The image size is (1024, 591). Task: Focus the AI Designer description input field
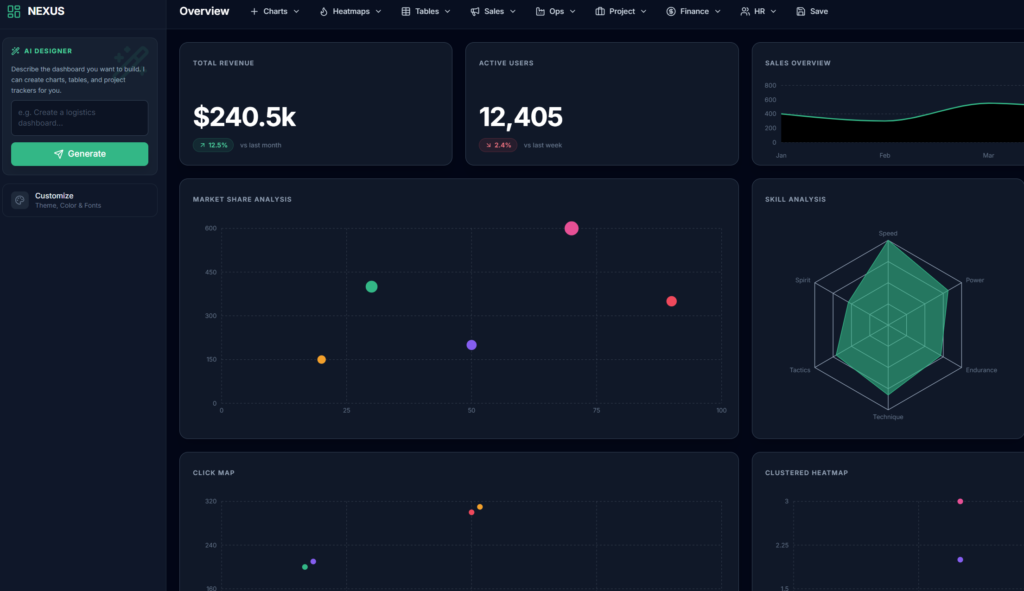80,118
